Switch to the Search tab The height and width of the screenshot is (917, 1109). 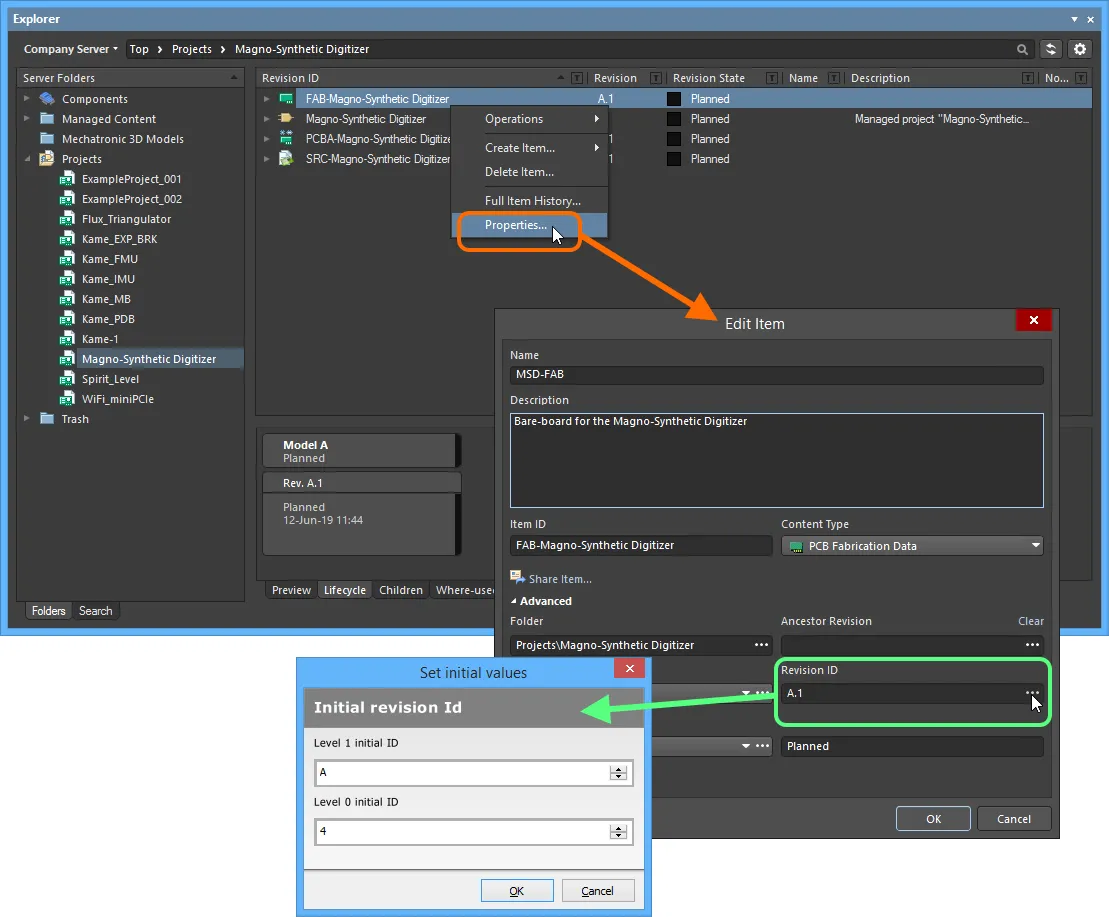pos(96,611)
